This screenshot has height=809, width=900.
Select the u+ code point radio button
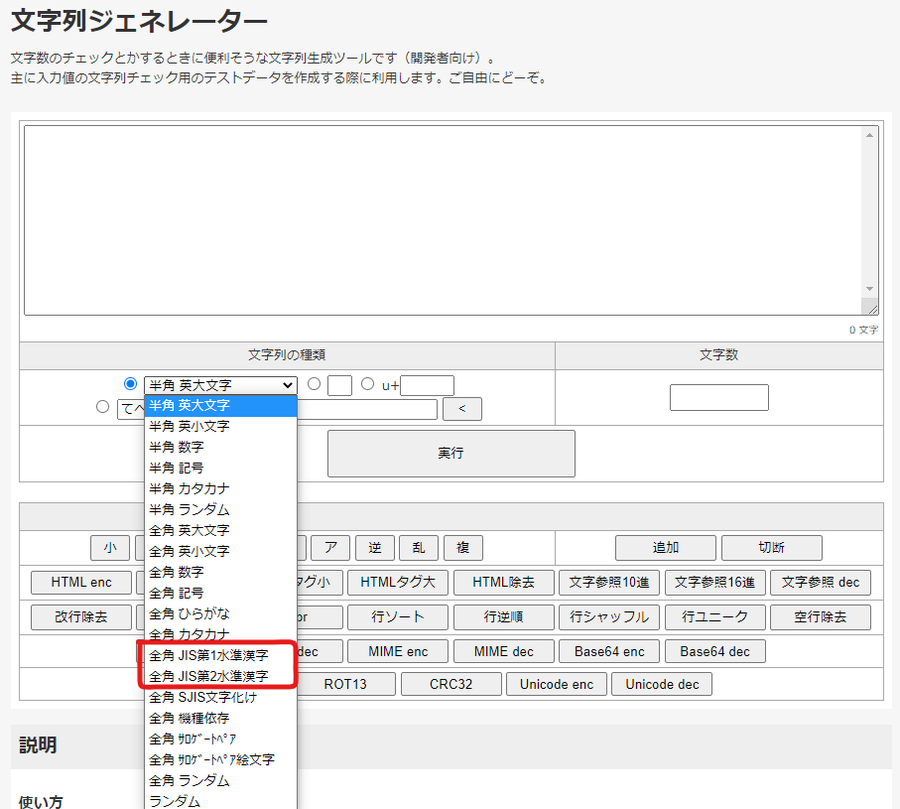pos(367,384)
